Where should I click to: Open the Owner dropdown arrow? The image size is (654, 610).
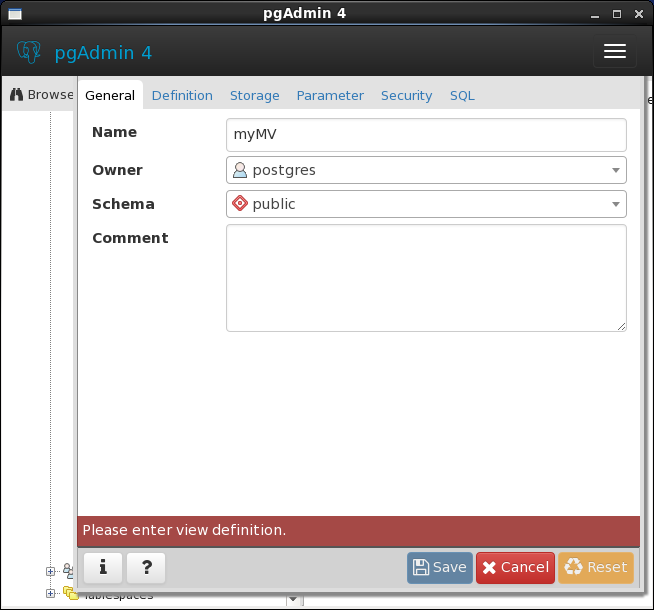coord(616,170)
